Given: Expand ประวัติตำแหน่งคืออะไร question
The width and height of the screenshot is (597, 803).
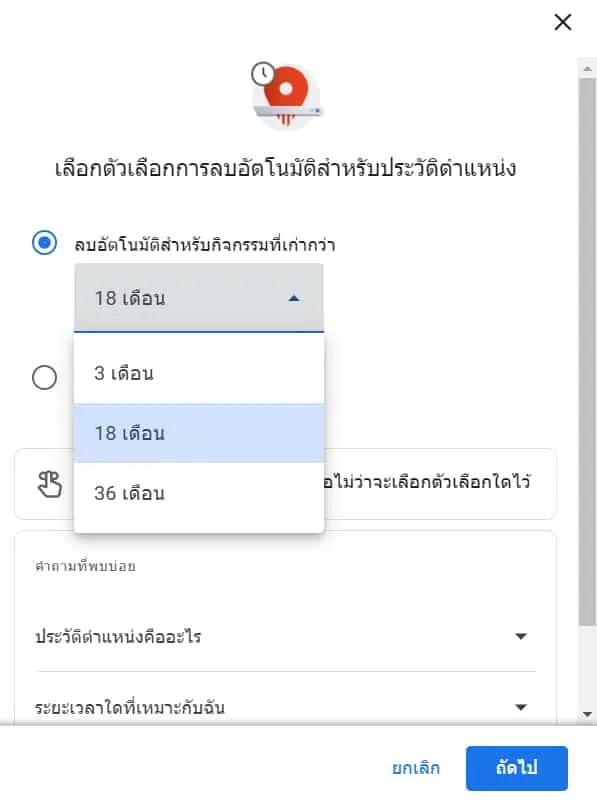Looking at the screenshot, I should pos(286,637).
